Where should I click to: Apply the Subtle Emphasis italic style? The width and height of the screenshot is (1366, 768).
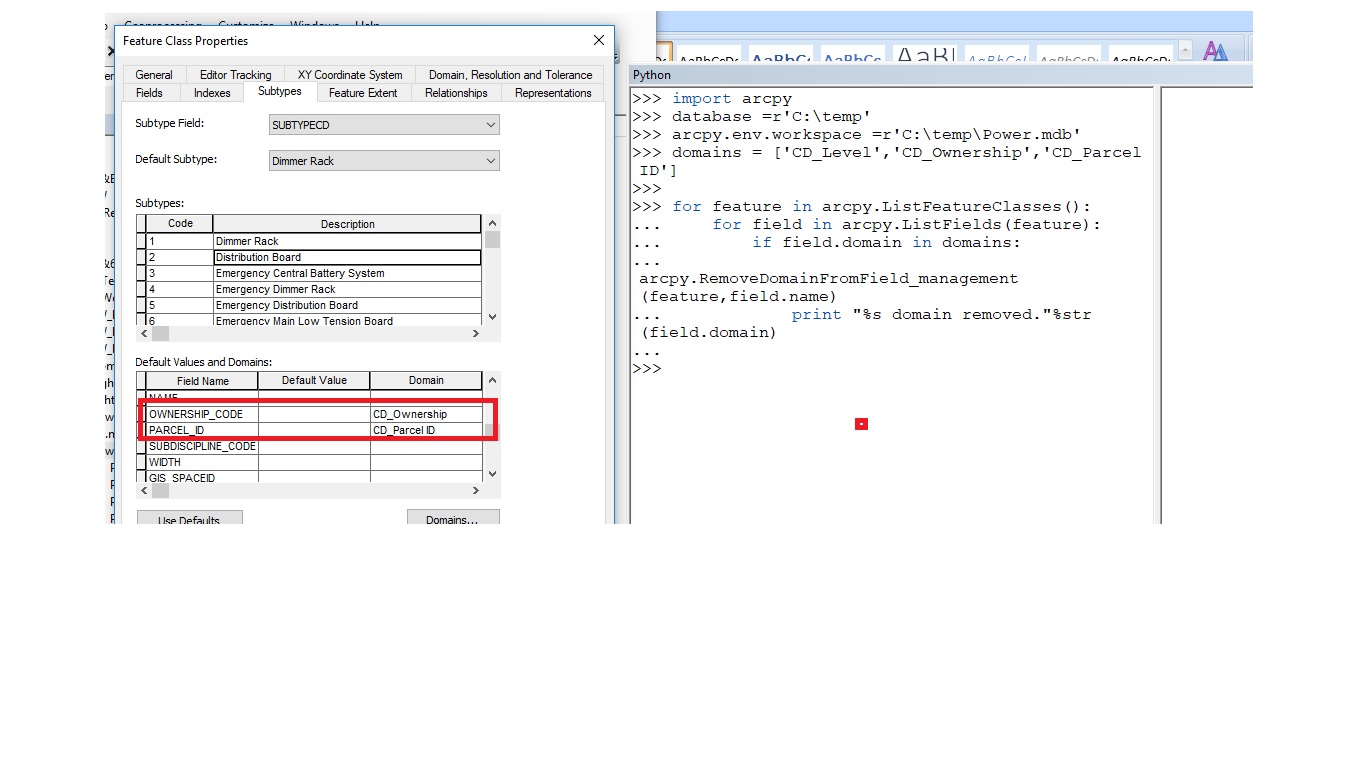pyautogui.click(x=996, y=55)
